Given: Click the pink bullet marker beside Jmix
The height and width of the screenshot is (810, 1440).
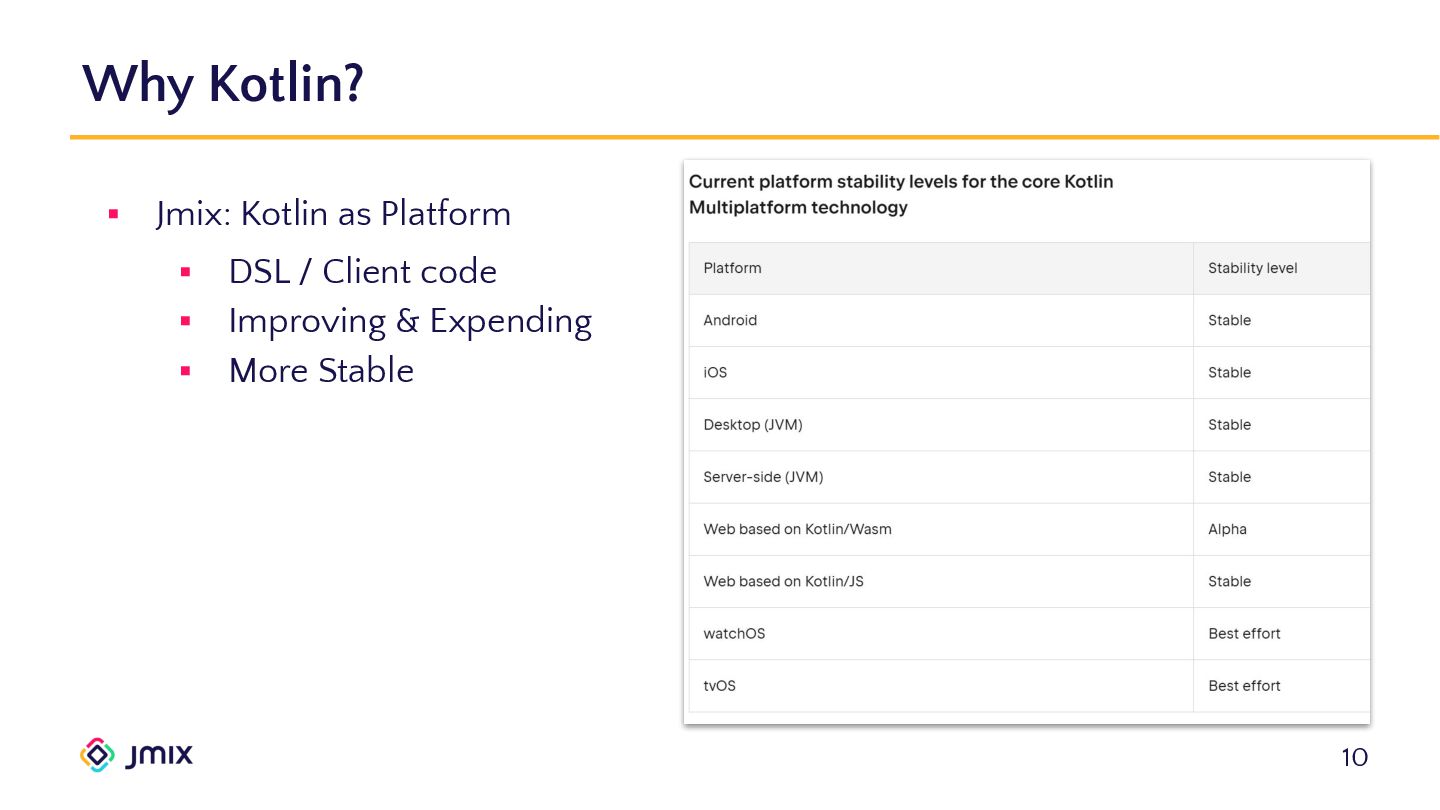Looking at the screenshot, I should [x=113, y=214].
